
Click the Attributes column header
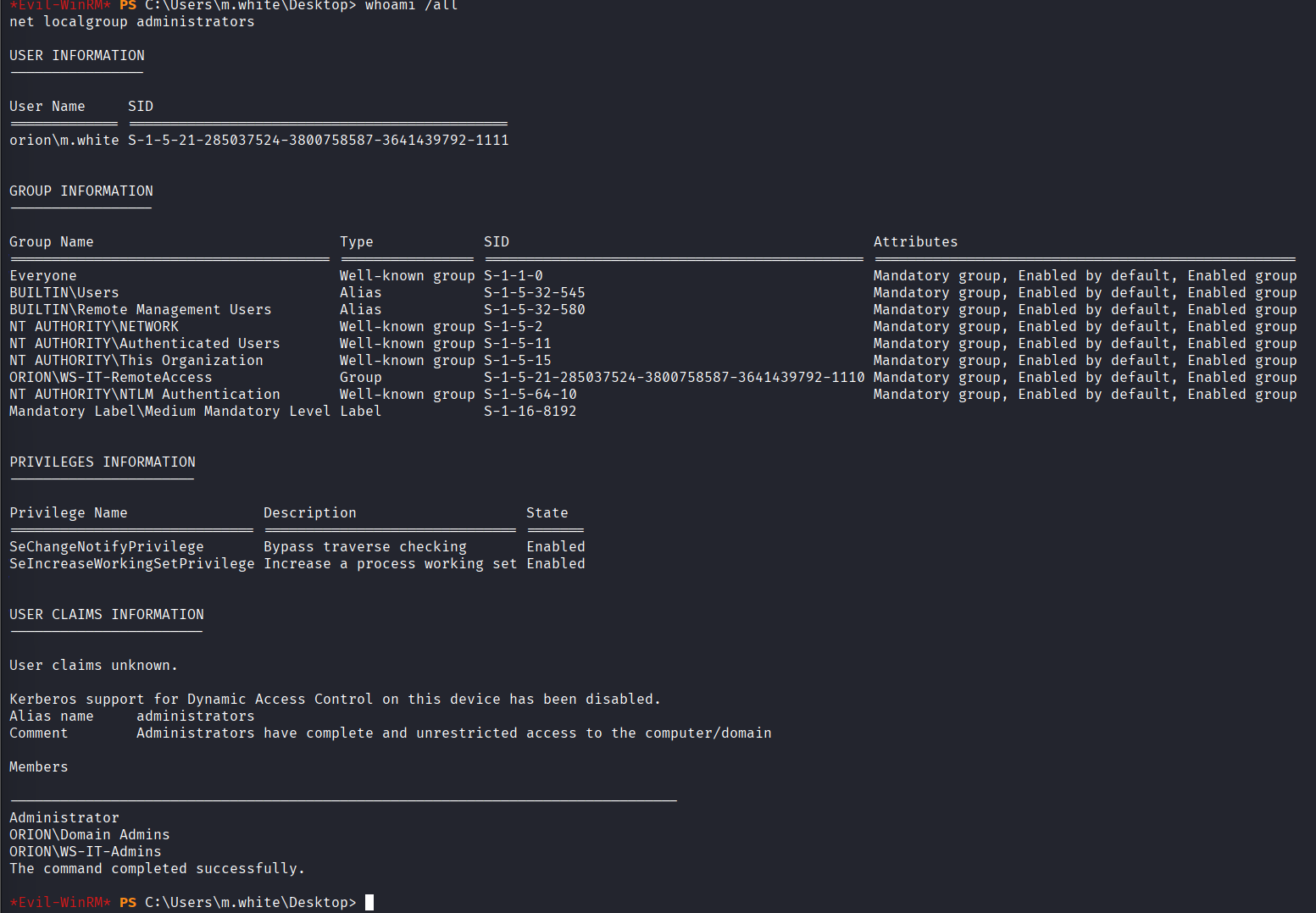pos(916,242)
